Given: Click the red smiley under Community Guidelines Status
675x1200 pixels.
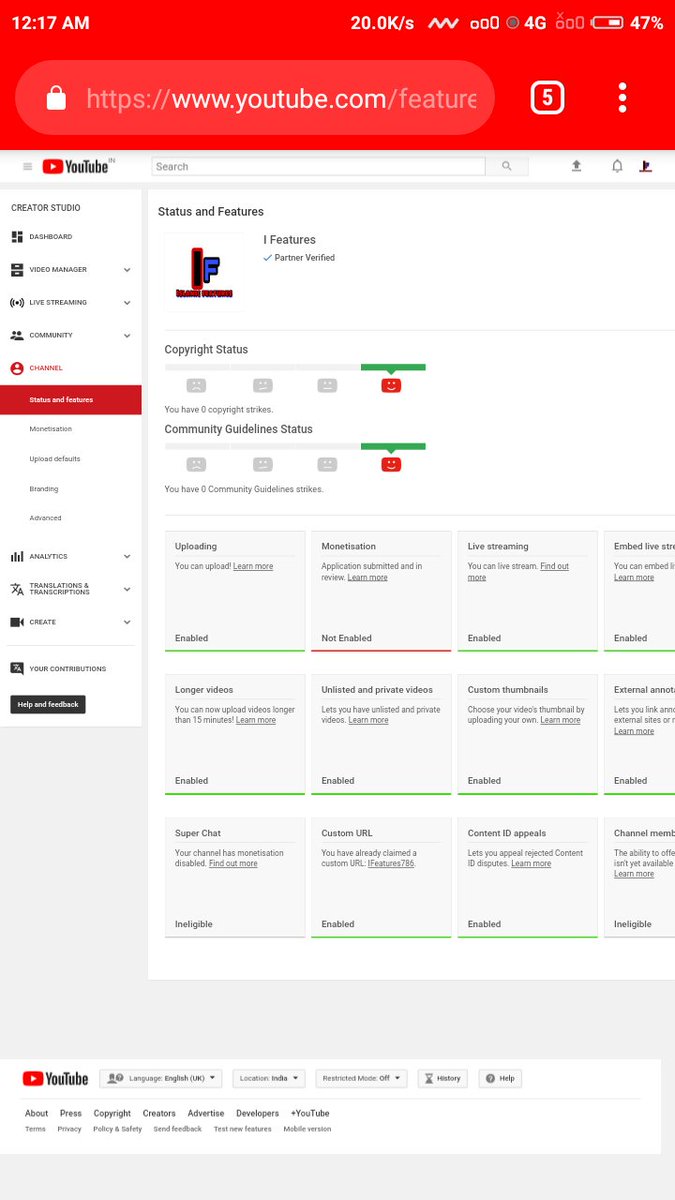Looking at the screenshot, I should click(x=391, y=464).
